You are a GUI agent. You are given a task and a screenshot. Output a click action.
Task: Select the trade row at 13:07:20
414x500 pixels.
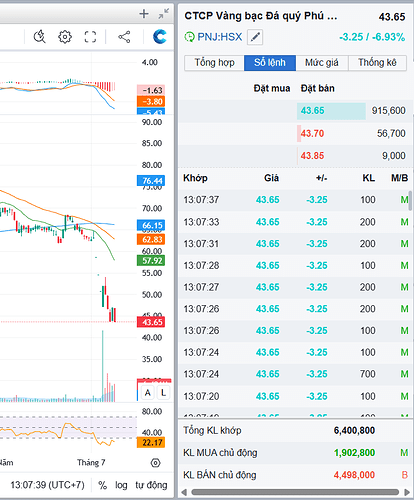(x=294, y=396)
